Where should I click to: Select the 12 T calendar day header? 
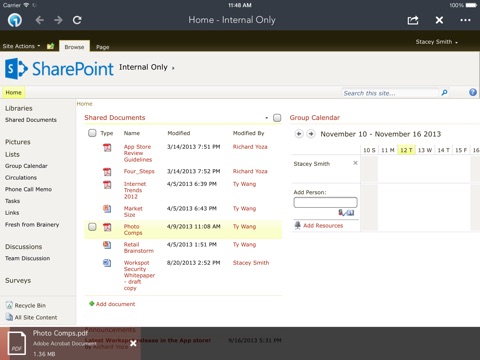coord(406,150)
